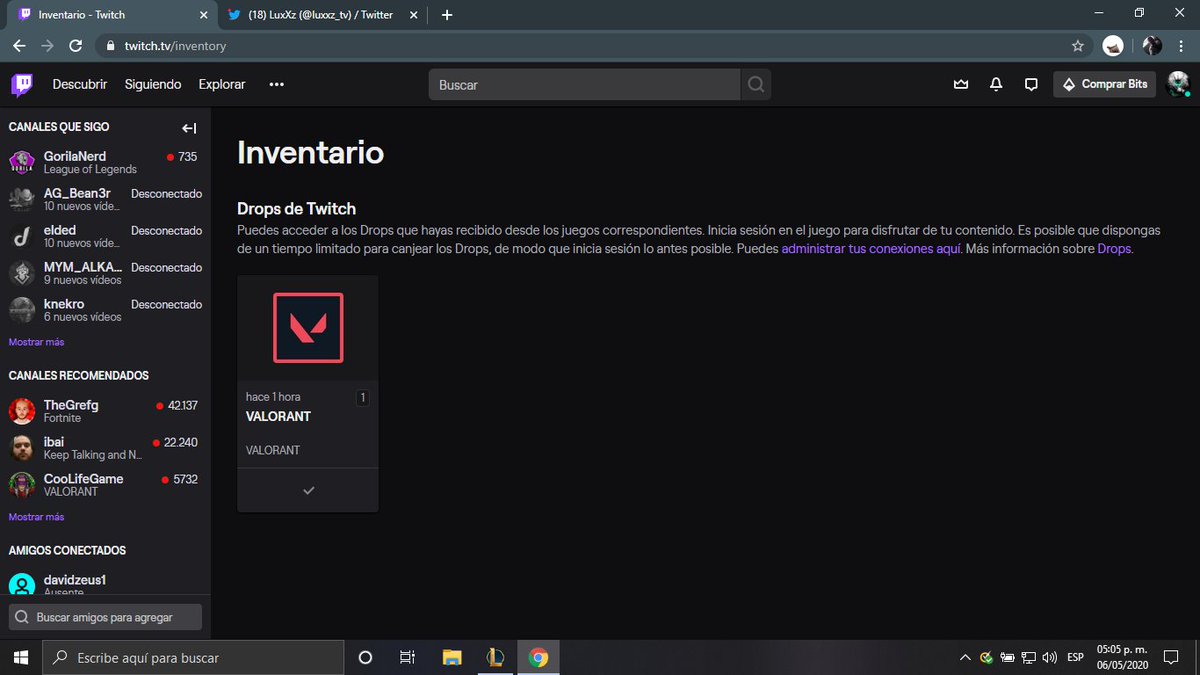The width and height of the screenshot is (1200, 675).
Task: Open Cortana circle on taskbar
Action: 365,657
